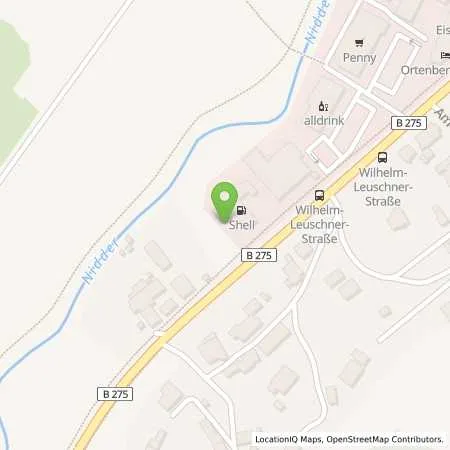Viewport: 450px width, 450px height.
Task: Click the bottom-left B 275 road shield
Action: pos(115,394)
